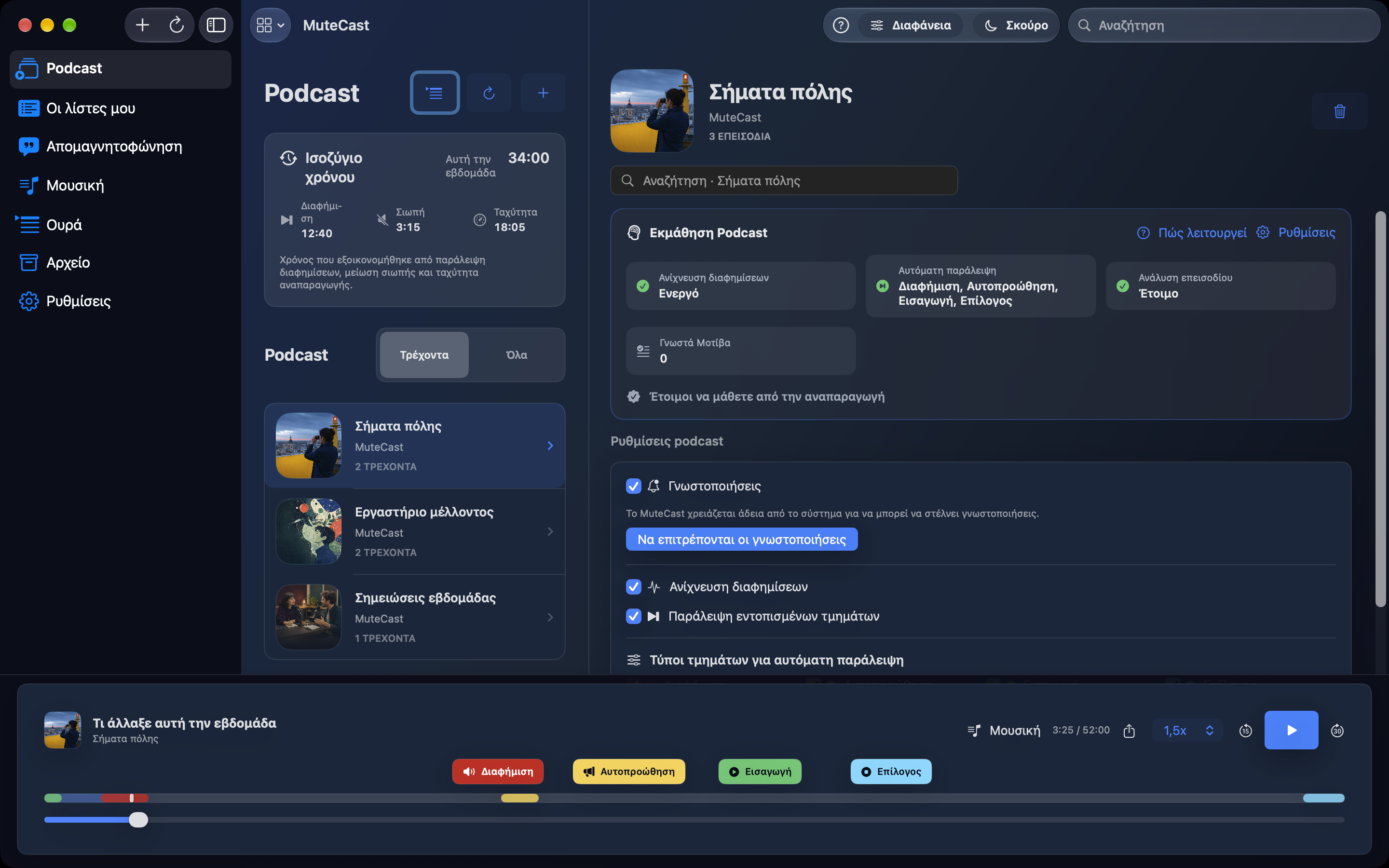Select the Όλα tab
The image size is (1389, 868).
[517, 355]
